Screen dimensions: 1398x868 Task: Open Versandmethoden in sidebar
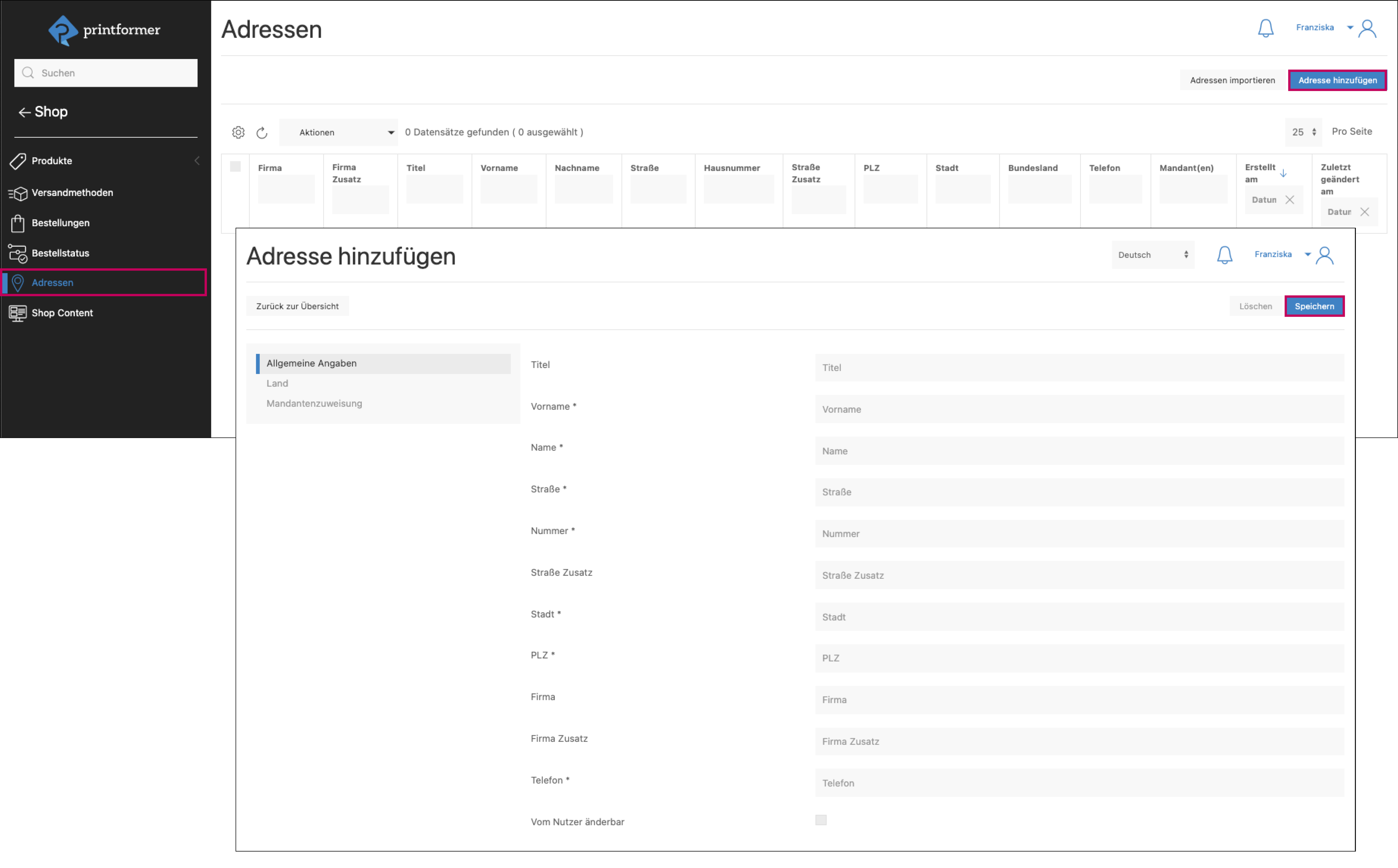(x=72, y=193)
